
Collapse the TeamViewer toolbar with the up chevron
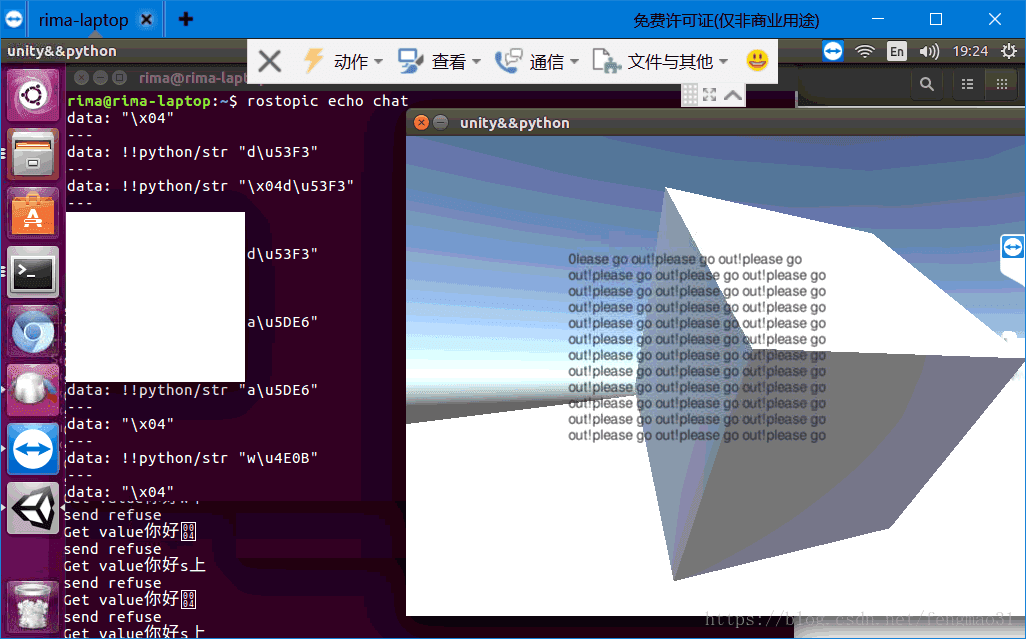[733, 95]
